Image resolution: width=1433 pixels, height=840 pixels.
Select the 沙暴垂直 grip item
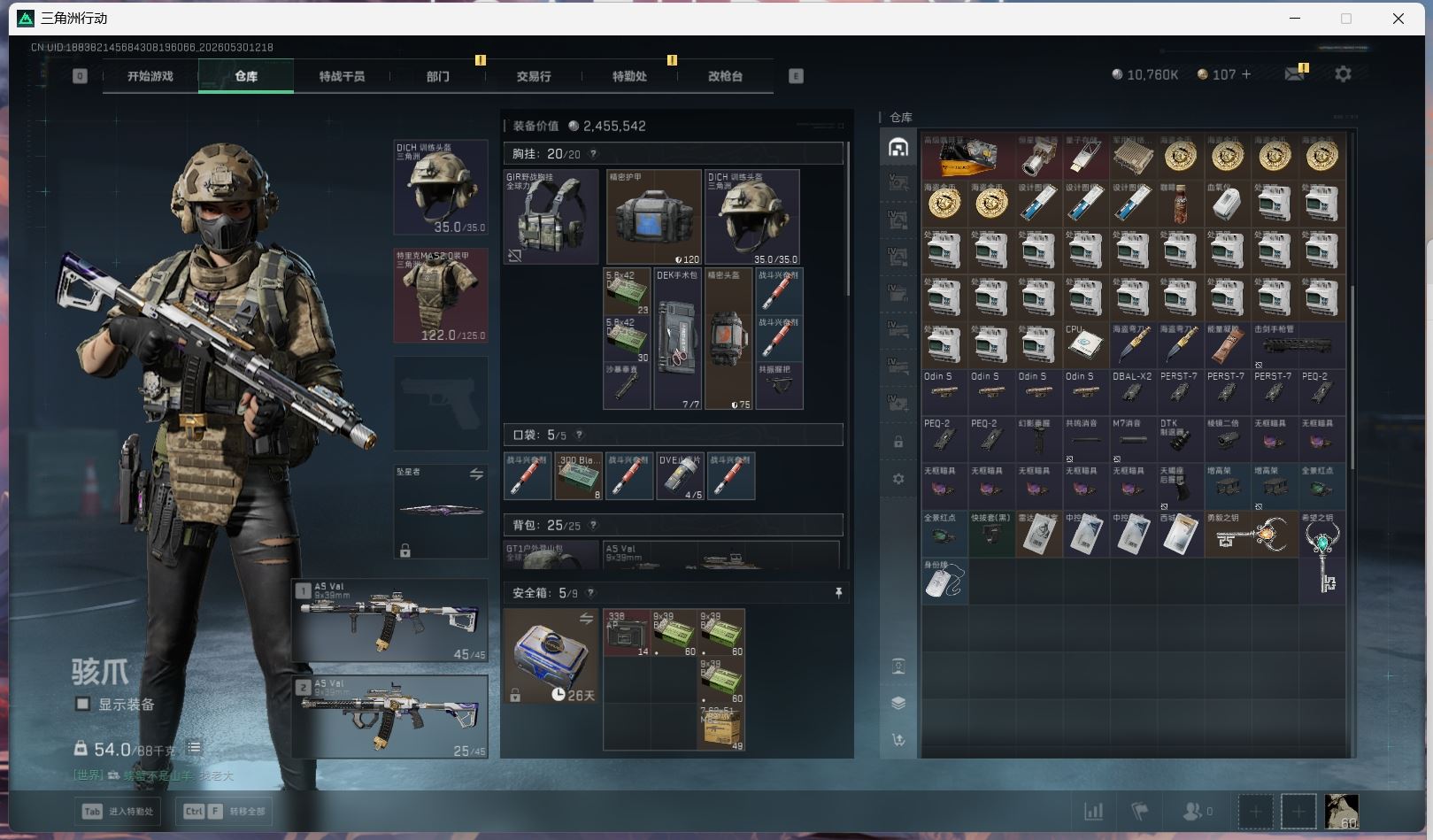627,386
